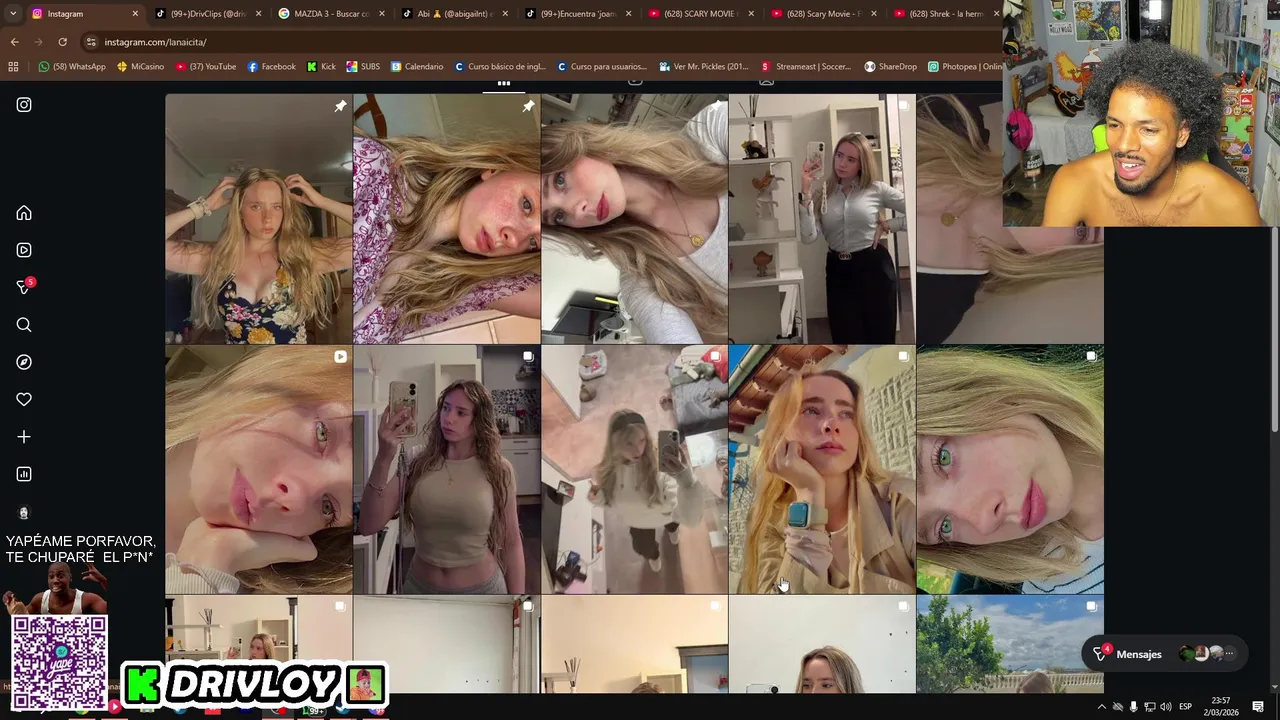Screen dimensions: 1280x720
Task: Open the ShareDrop bookmark
Action: [x=890, y=67]
